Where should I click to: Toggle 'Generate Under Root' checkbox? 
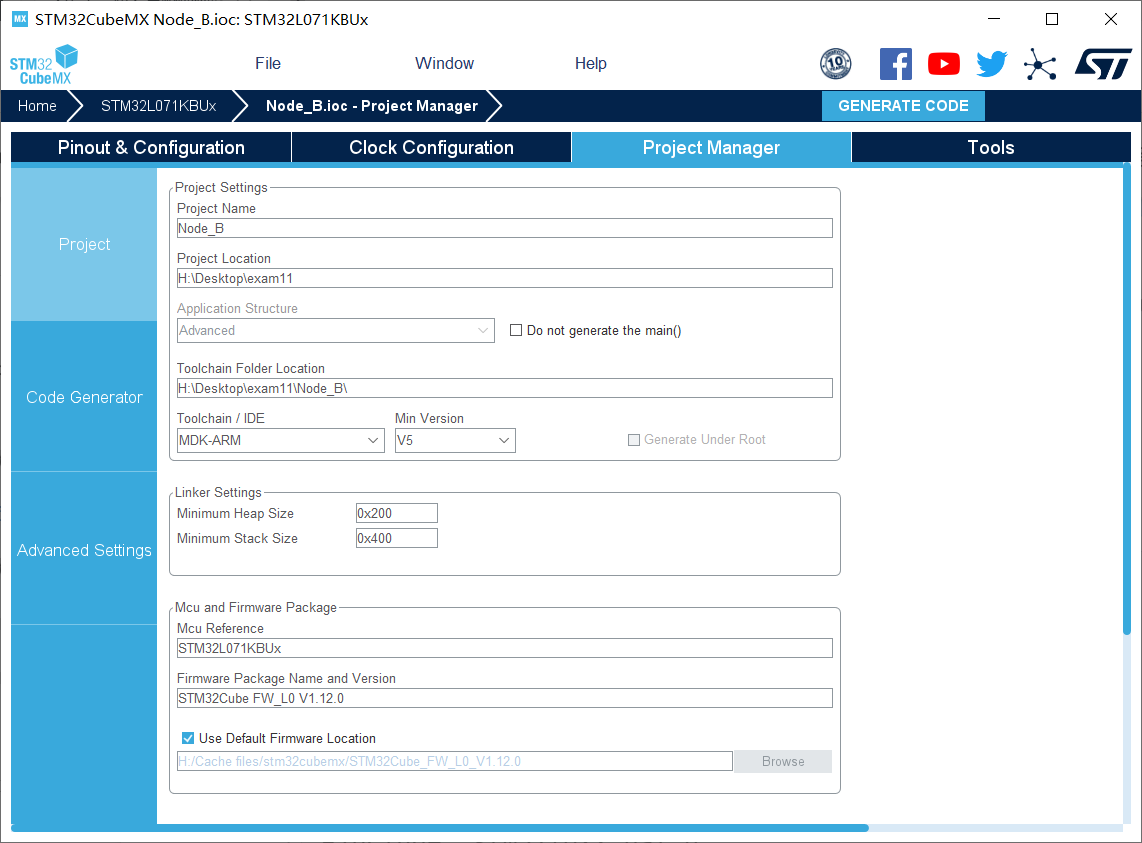[x=634, y=439]
